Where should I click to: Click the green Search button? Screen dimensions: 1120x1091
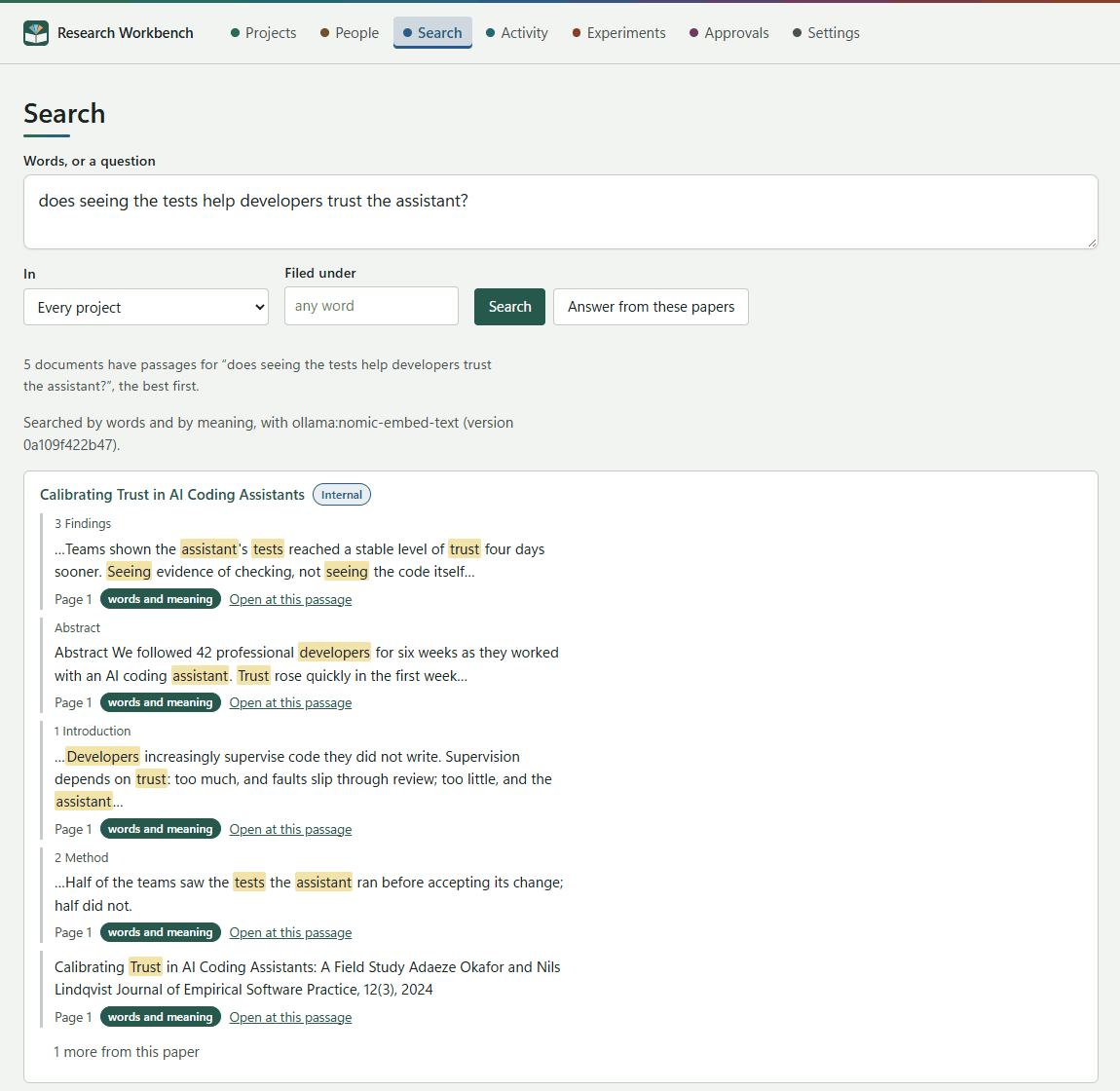coord(509,307)
